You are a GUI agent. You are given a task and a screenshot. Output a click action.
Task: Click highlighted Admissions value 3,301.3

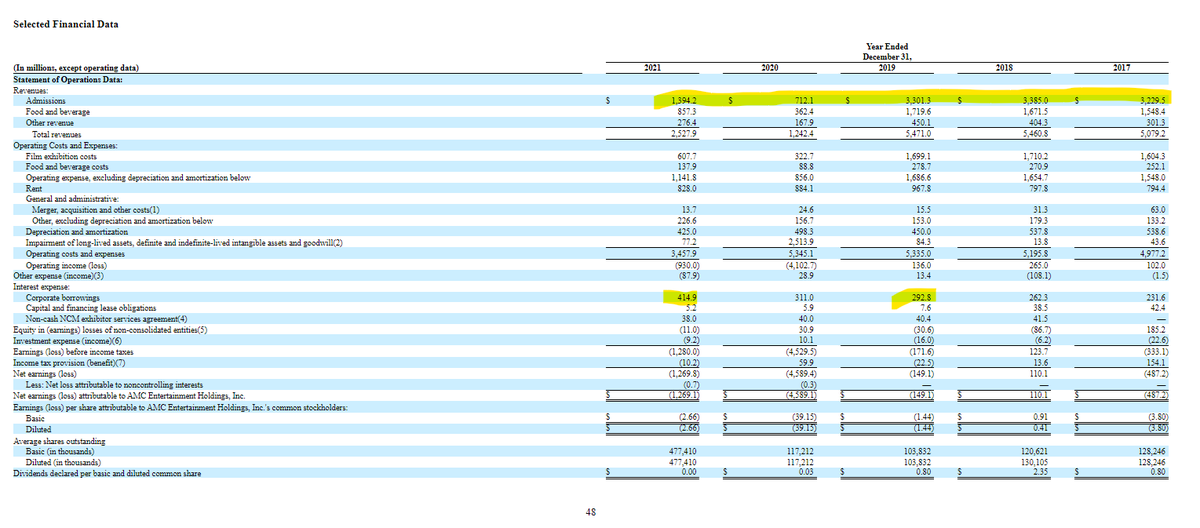pos(918,101)
